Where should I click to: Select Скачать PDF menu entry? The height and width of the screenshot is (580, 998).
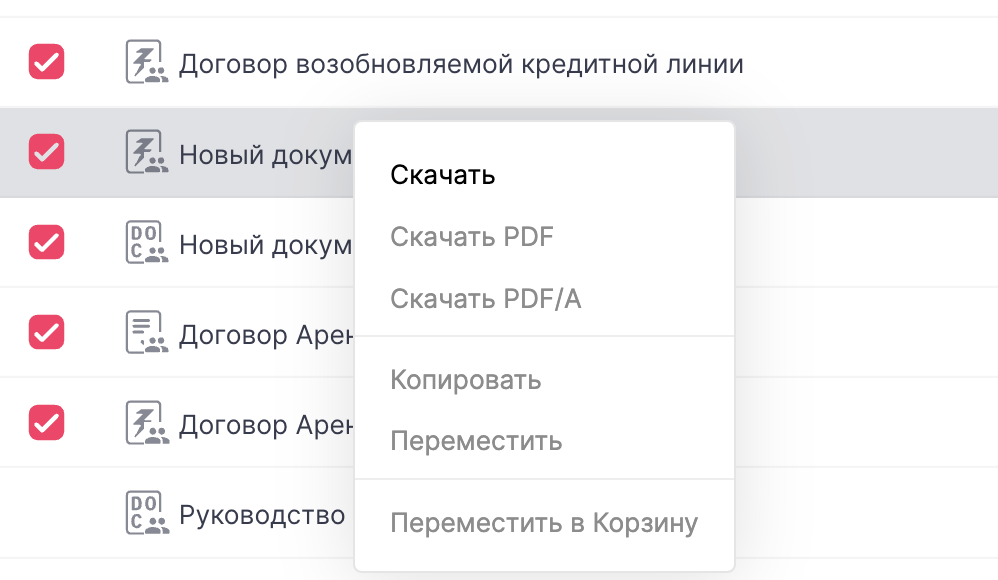pyautogui.click(x=471, y=237)
